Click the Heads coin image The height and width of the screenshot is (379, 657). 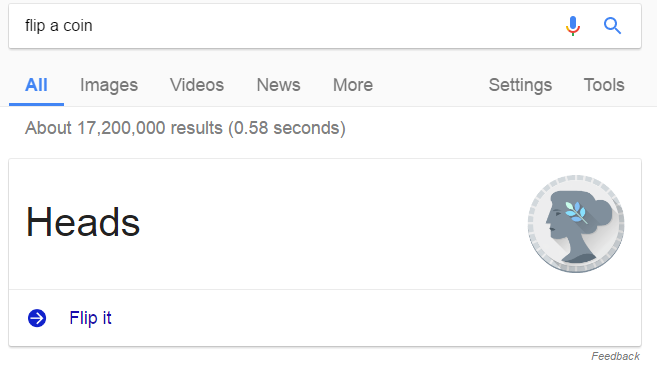click(x=576, y=224)
